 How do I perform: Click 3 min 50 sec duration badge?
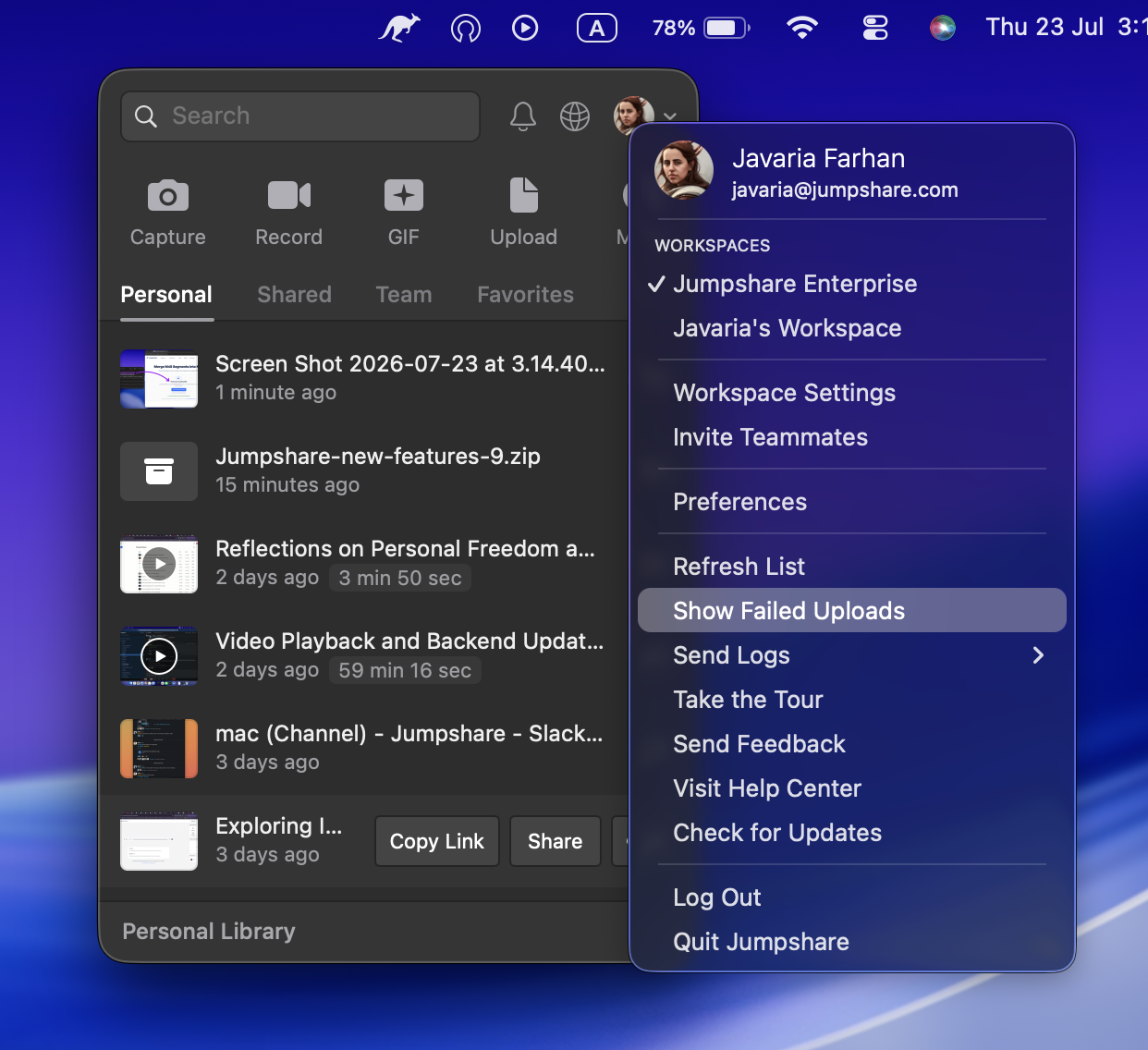[x=400, y=578]
